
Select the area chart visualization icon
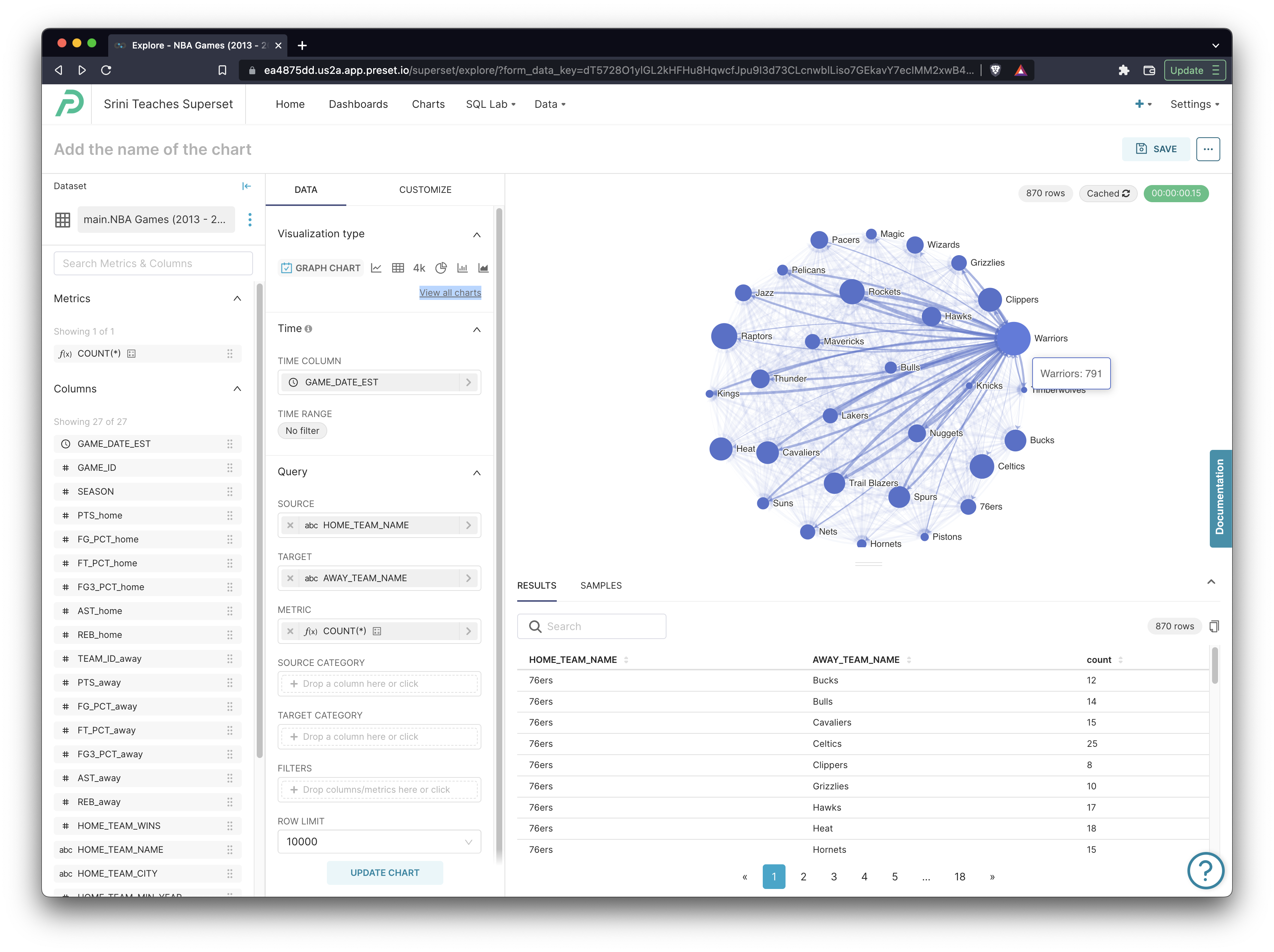483,268
